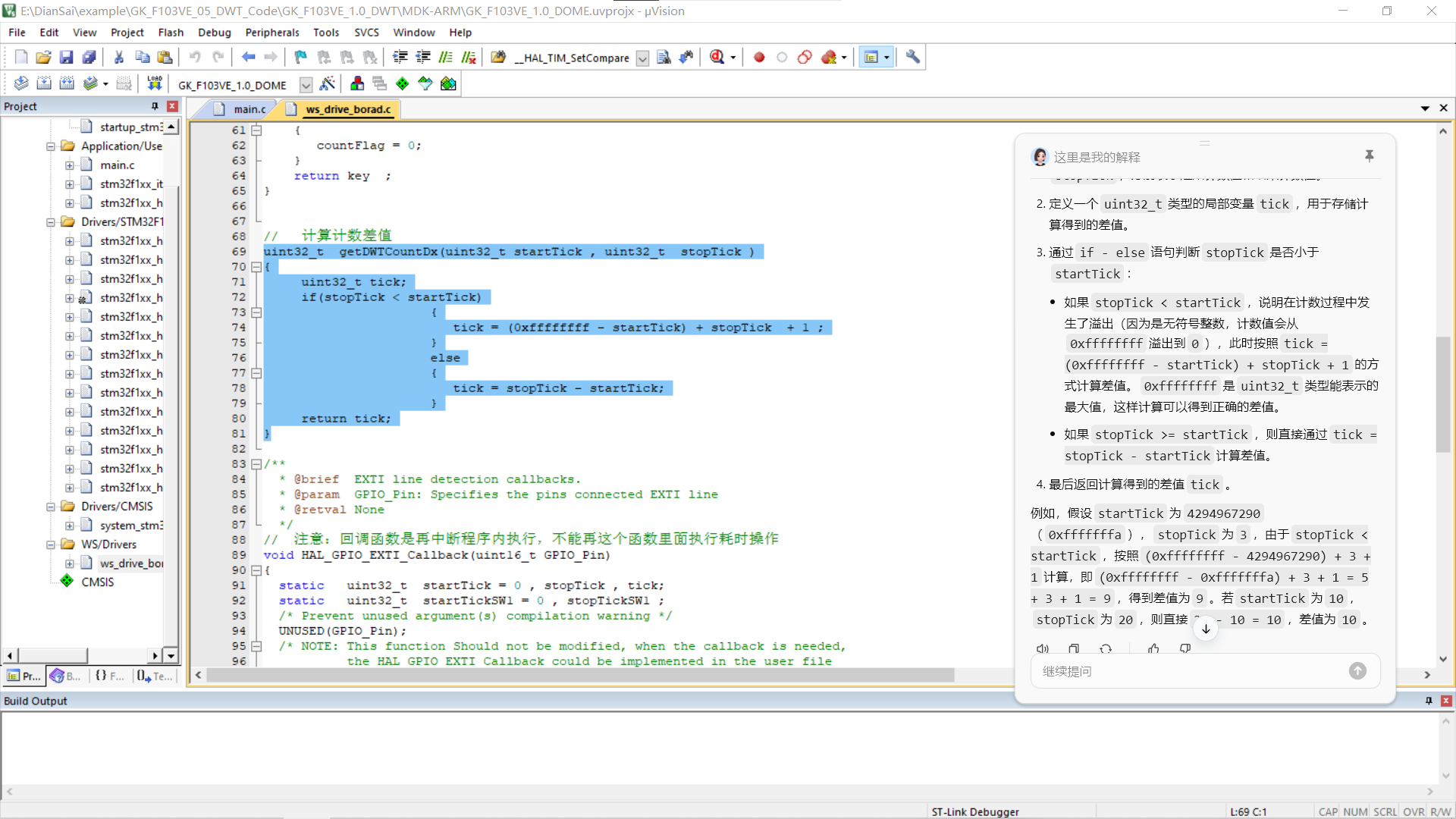Open the target selection dropdown

click(306, 85)
